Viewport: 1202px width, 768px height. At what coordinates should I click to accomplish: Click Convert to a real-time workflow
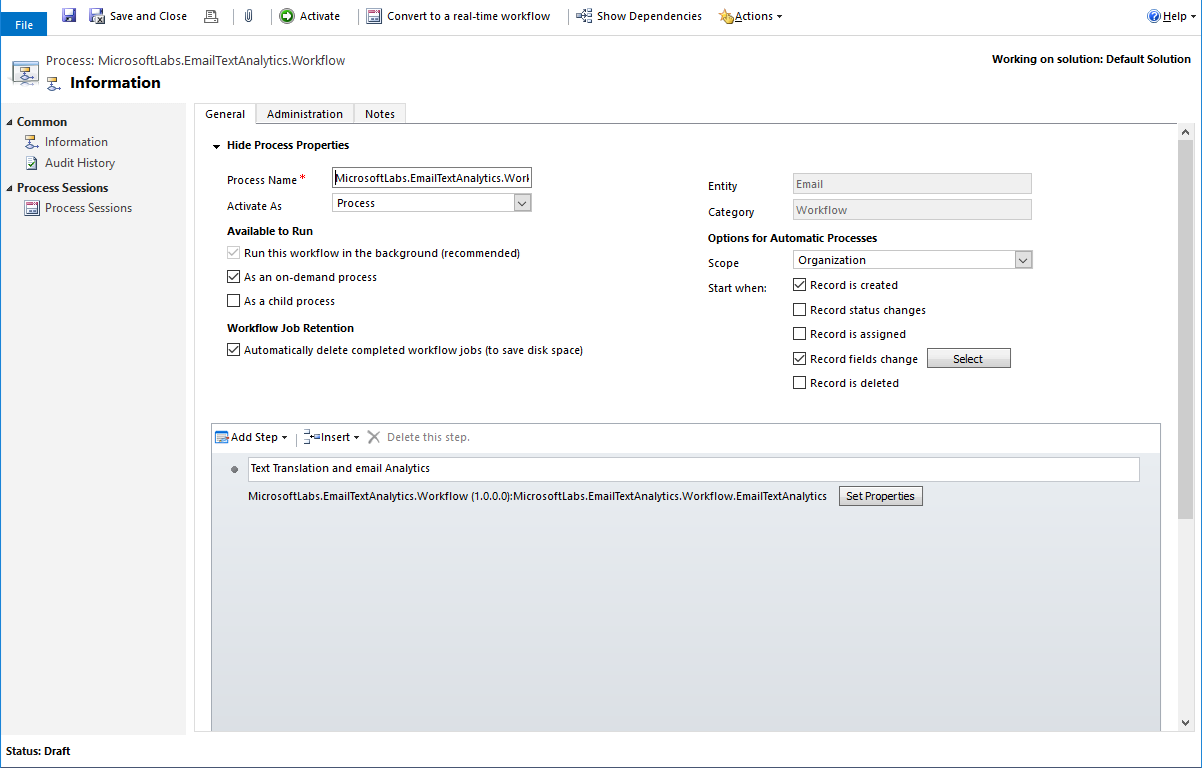468,16
